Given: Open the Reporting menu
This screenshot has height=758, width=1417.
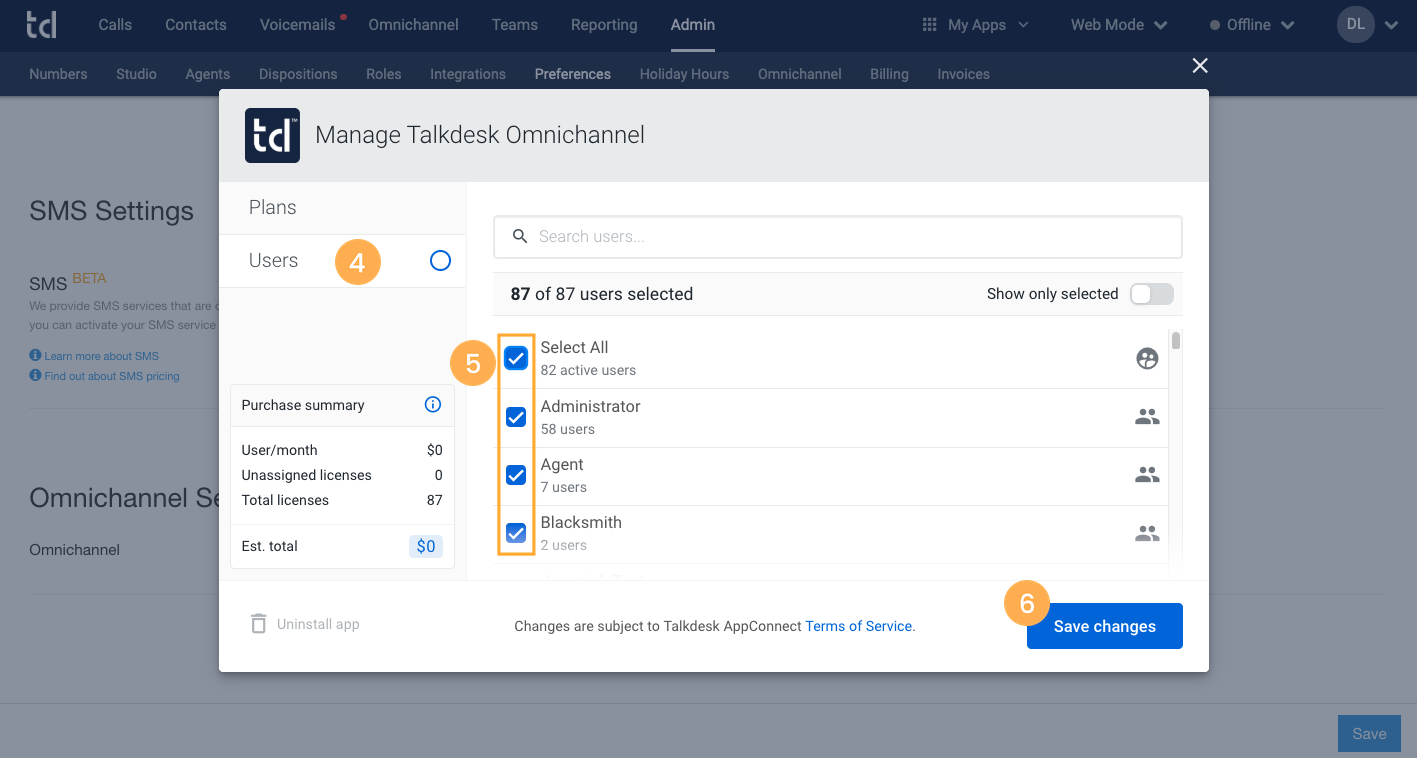Looking at the screenshot, I should 604,25.
